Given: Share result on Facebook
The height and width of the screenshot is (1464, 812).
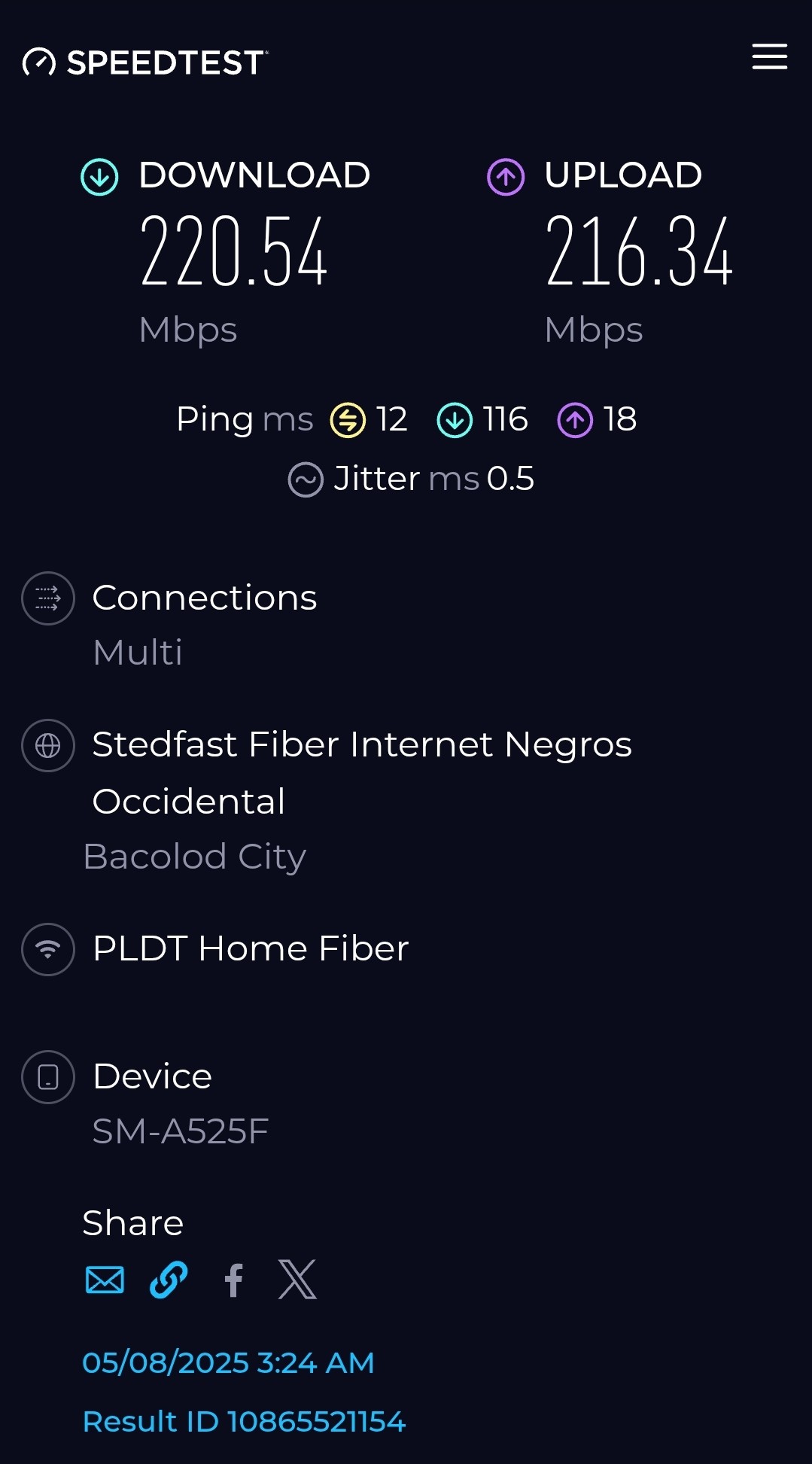Looking at the screenshot, I should coord(234,1280).
